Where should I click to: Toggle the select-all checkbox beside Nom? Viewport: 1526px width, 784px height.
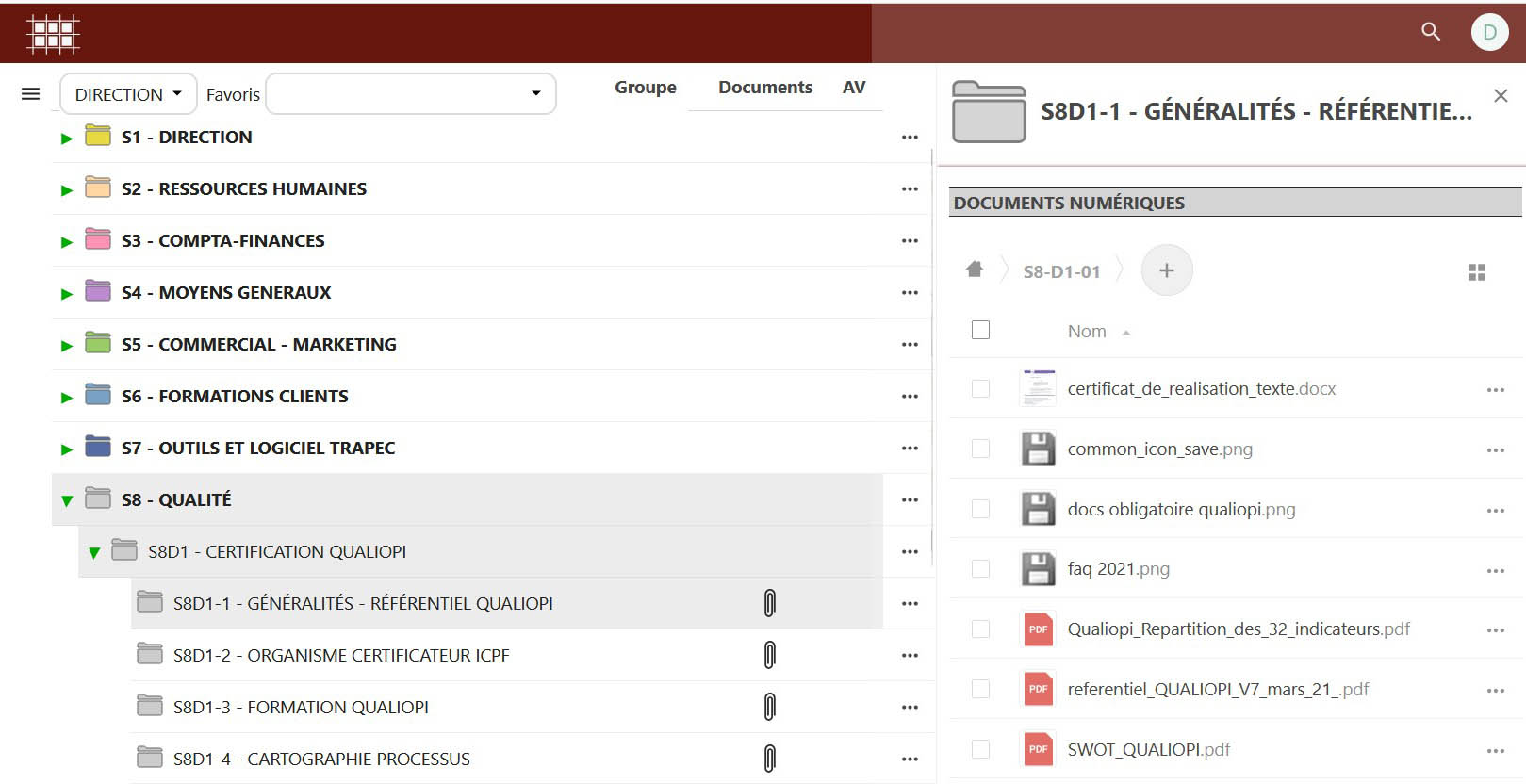980,330
